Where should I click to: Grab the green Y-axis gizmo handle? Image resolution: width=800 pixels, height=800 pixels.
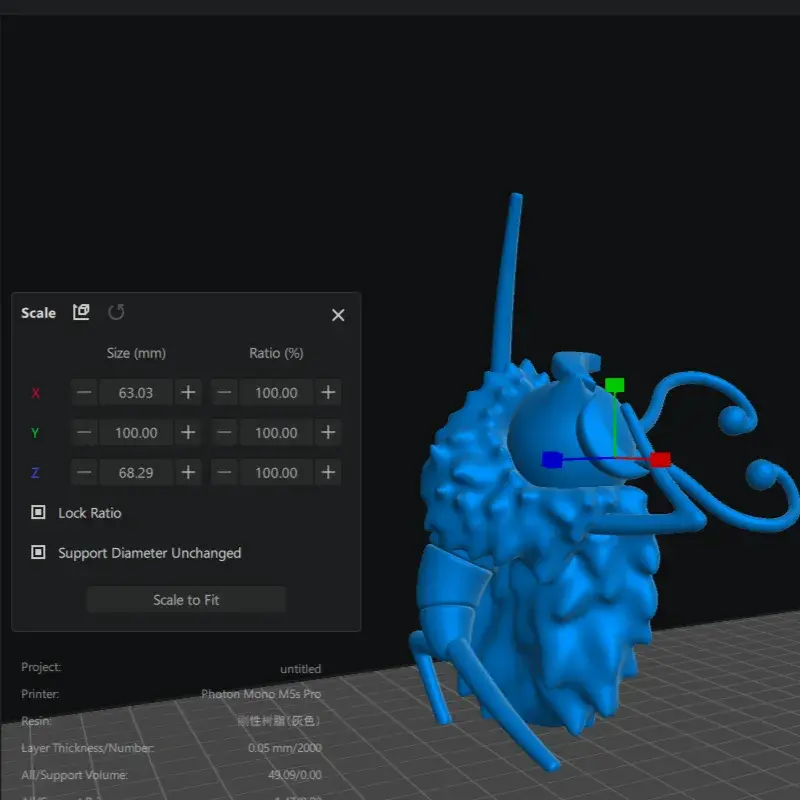point(615,385)
